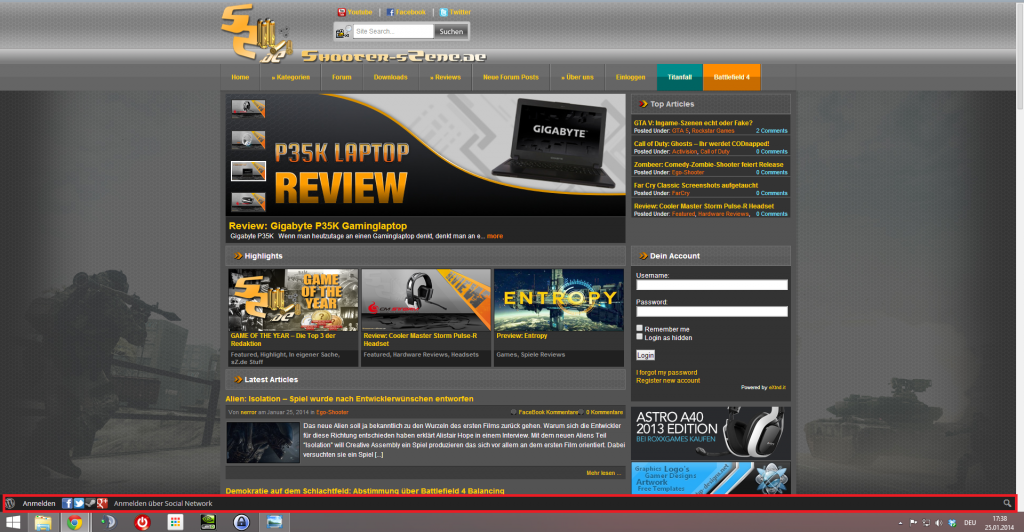Open Far Cry Classic Screenshots top article
This screenshot has width=1024, height=532.
(696, 185)
